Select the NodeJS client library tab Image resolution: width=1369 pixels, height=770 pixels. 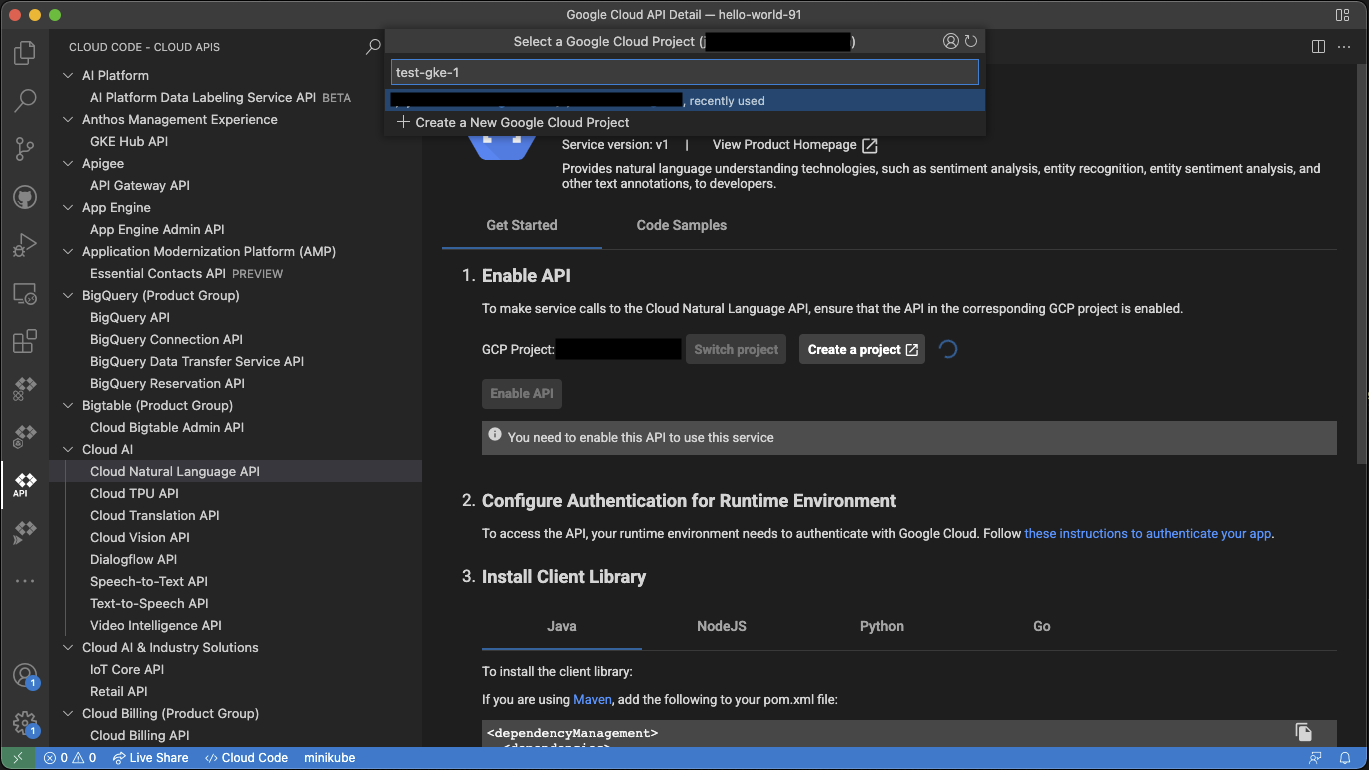point(722,626)
